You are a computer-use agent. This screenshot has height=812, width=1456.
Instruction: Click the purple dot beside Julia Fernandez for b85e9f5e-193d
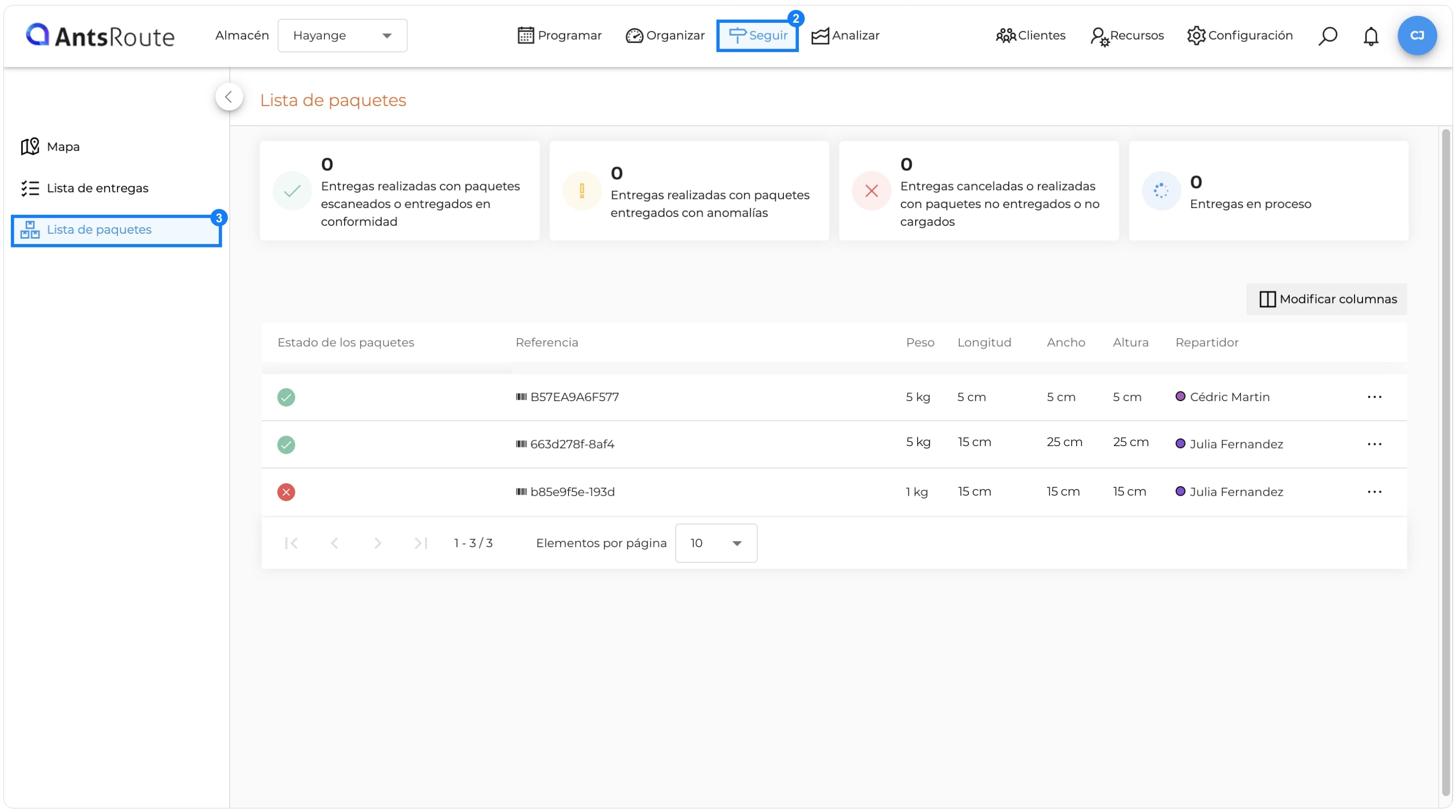pyautogui.click(x=1180, y=491)
